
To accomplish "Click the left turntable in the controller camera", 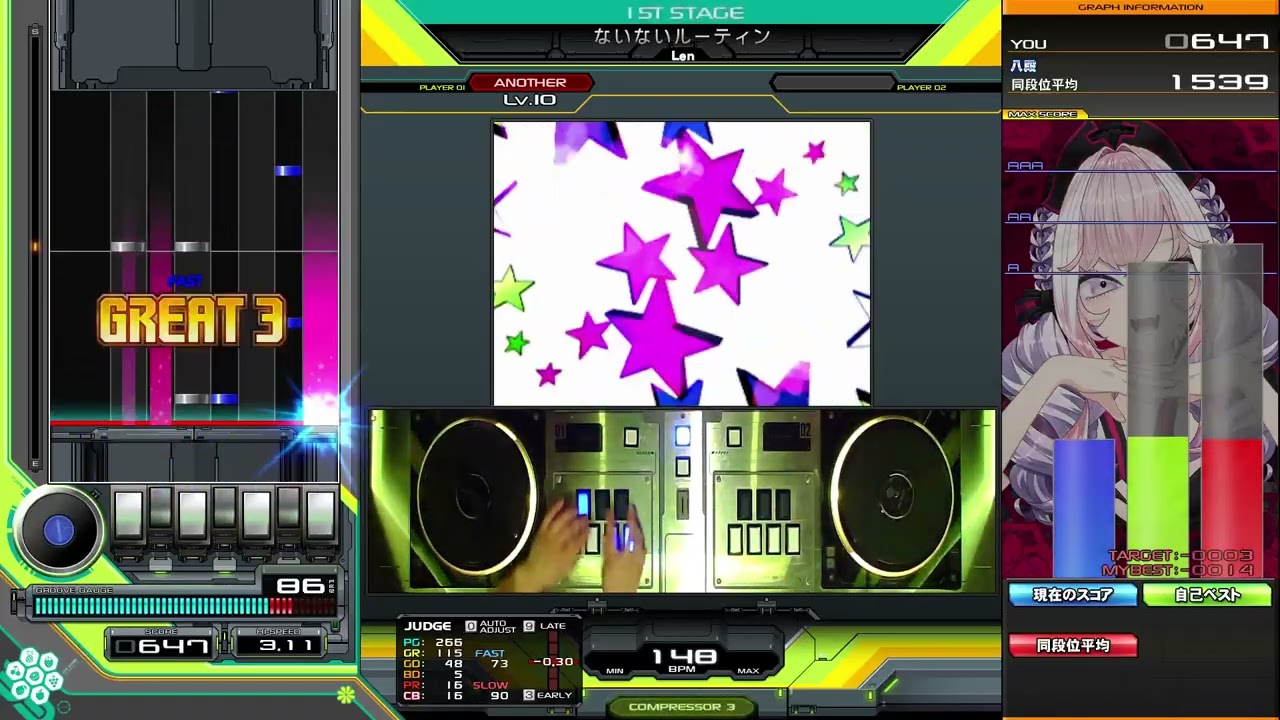I will coord(476,494).
